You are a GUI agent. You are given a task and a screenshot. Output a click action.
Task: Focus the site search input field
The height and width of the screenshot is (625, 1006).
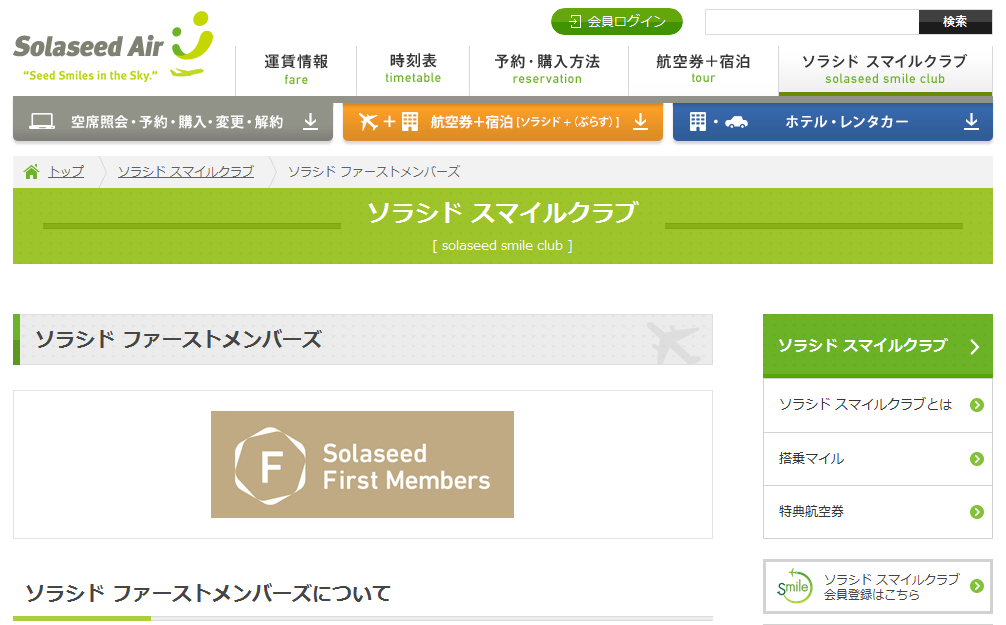click(x=812, y=22)
